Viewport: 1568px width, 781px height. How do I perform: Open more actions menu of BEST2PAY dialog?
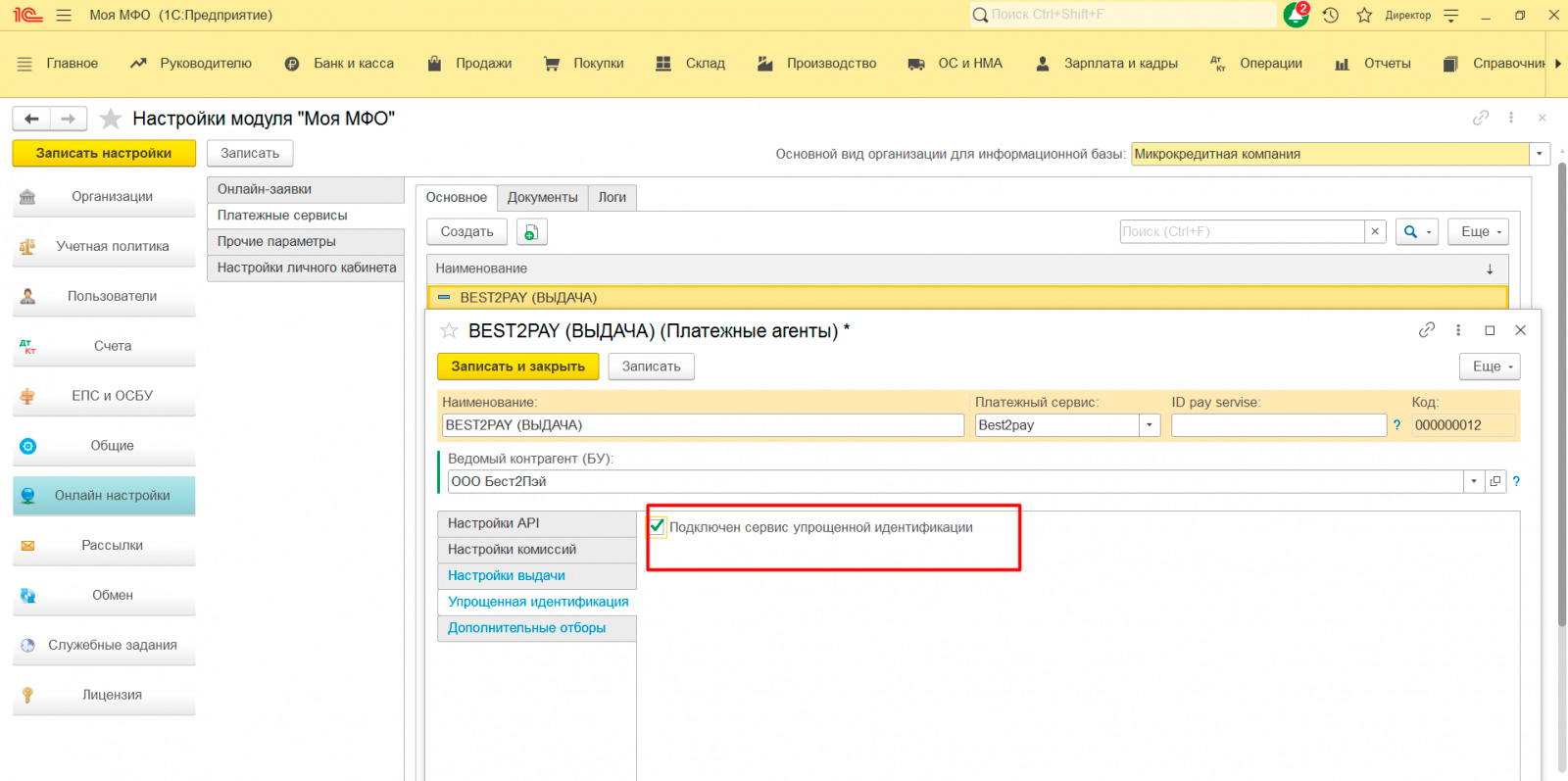(x=1458, y=330)
